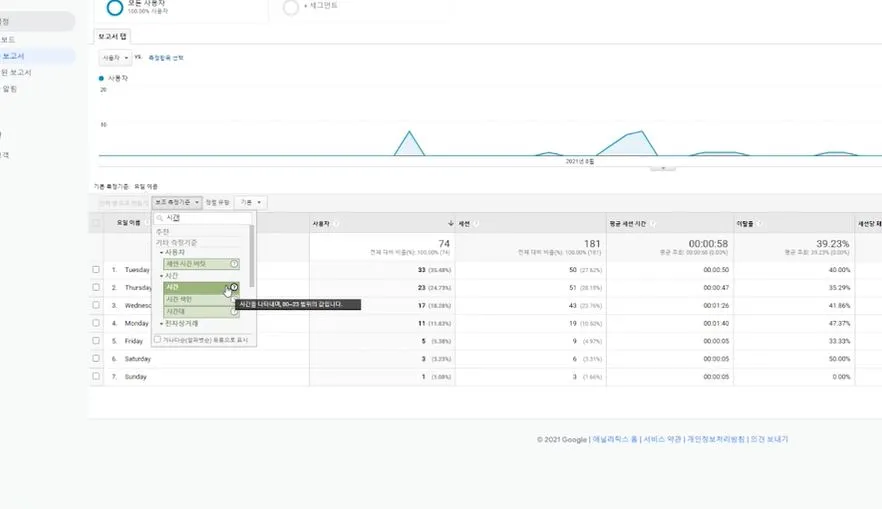Click the Saturday row label
The height and width of the screenshot is (509, 882).
pyautogui.click(x=138, y=359)
